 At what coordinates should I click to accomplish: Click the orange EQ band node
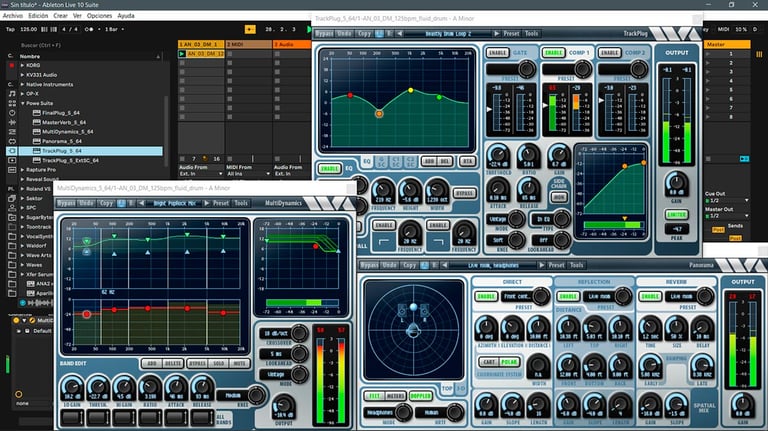click(x=379, y=114)
